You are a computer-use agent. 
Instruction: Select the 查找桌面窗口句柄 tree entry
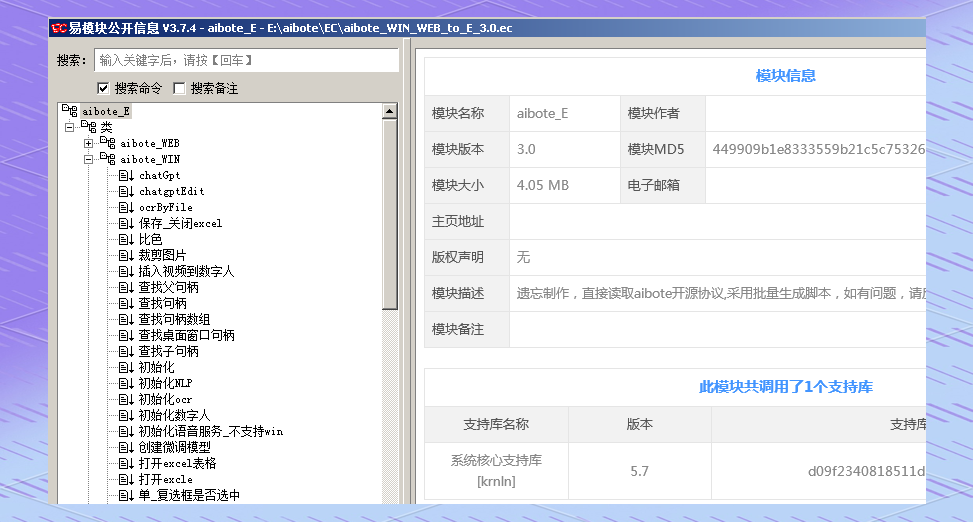pyautogui.click(x=186, y=335)
